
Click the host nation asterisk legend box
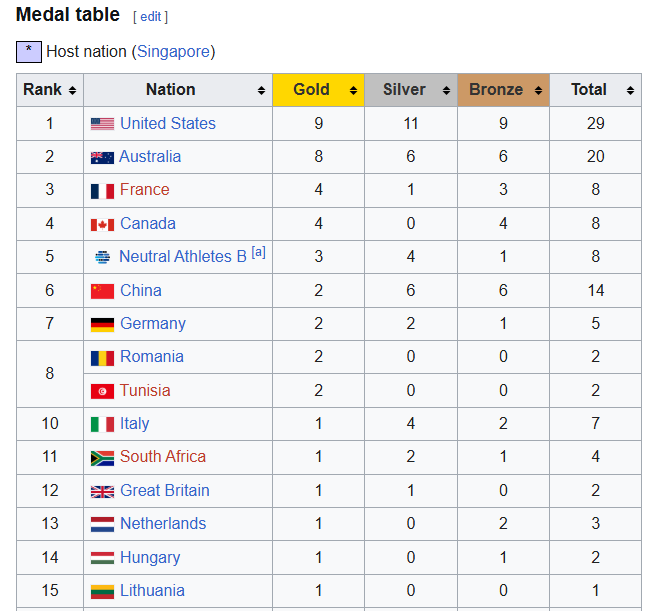pos(29,51)
